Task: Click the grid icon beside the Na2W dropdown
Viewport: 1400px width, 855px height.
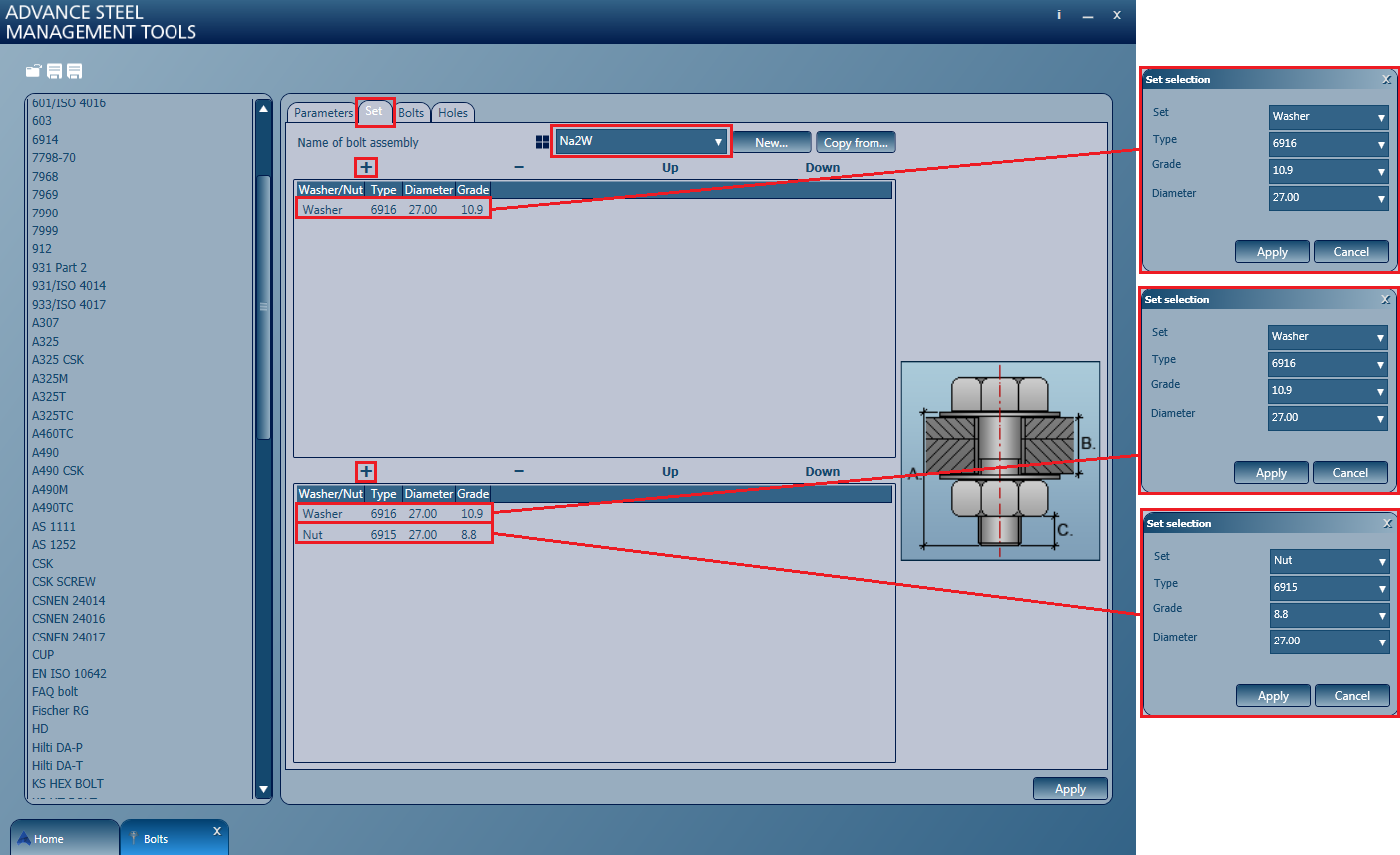Action: pyautogui.click(x=542, y=142)
